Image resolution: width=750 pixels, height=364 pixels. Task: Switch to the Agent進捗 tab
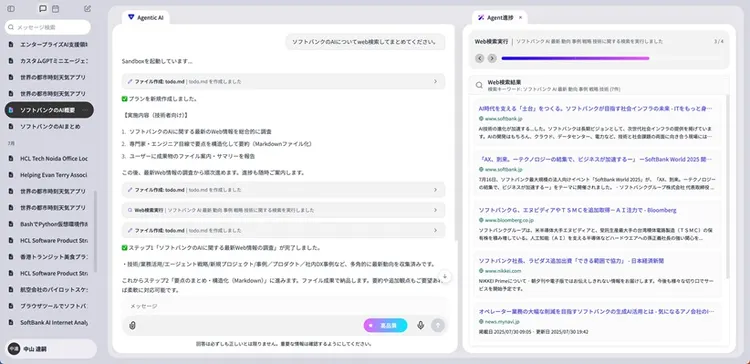500,18
